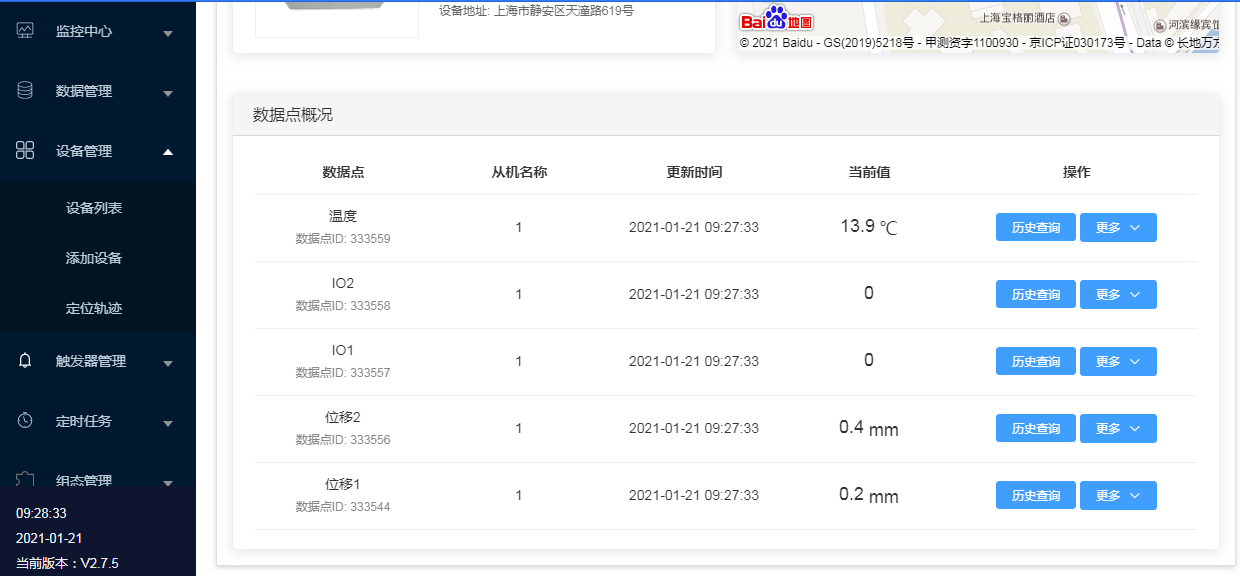This screenshot has height=576, width=1240.
Task: Collapse the 设备管理 menu arrow
Action: pyautogui.click(x=168, y=152)
